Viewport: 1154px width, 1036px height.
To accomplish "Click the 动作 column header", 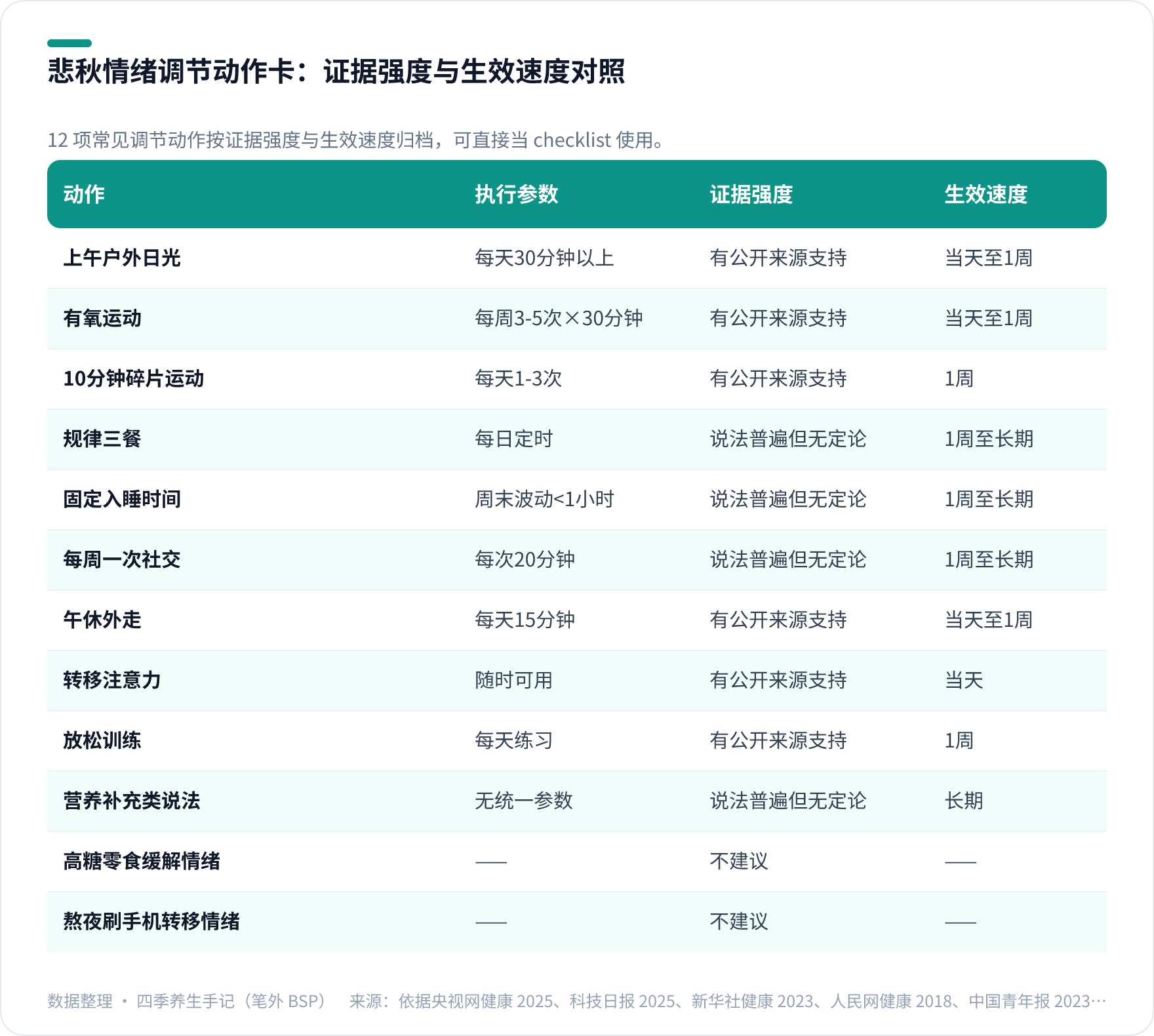I will click(x=84, y=194).
